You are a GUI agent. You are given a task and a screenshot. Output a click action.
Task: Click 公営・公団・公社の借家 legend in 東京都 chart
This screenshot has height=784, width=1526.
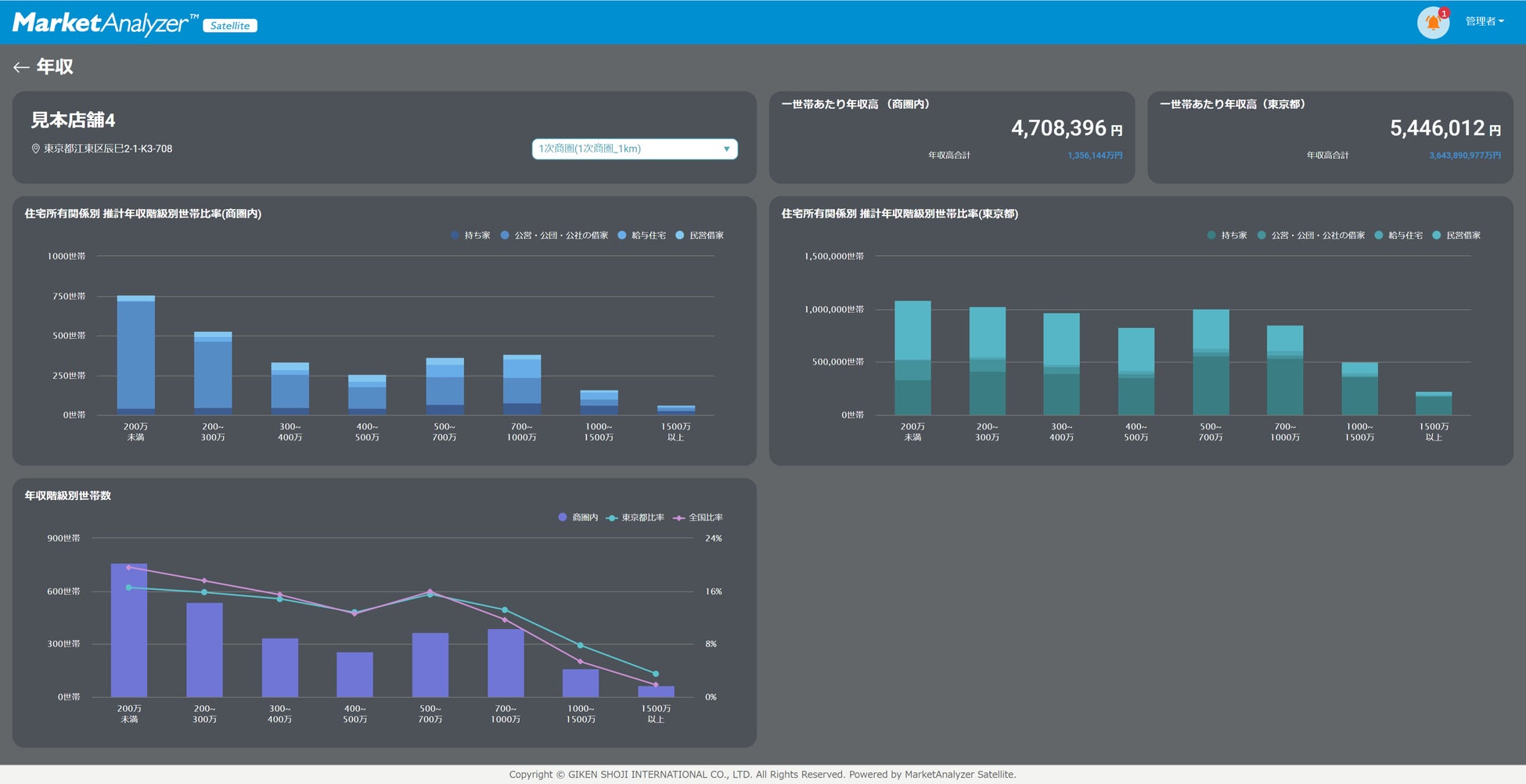click(1311, 236)
